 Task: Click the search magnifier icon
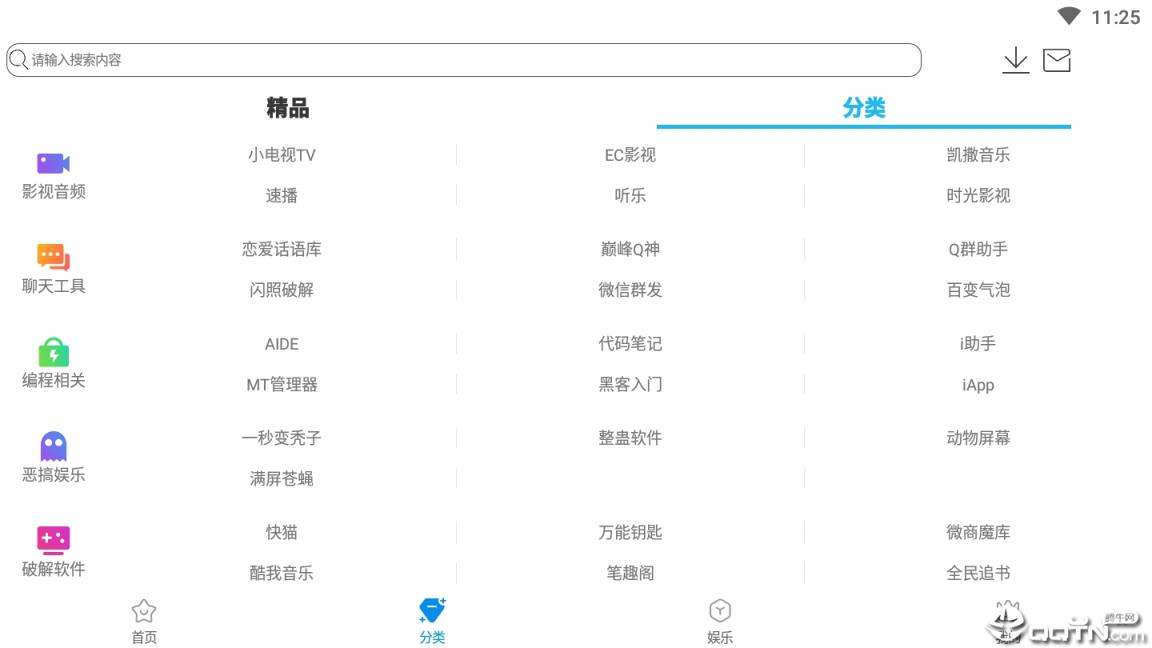coord(18,60)
